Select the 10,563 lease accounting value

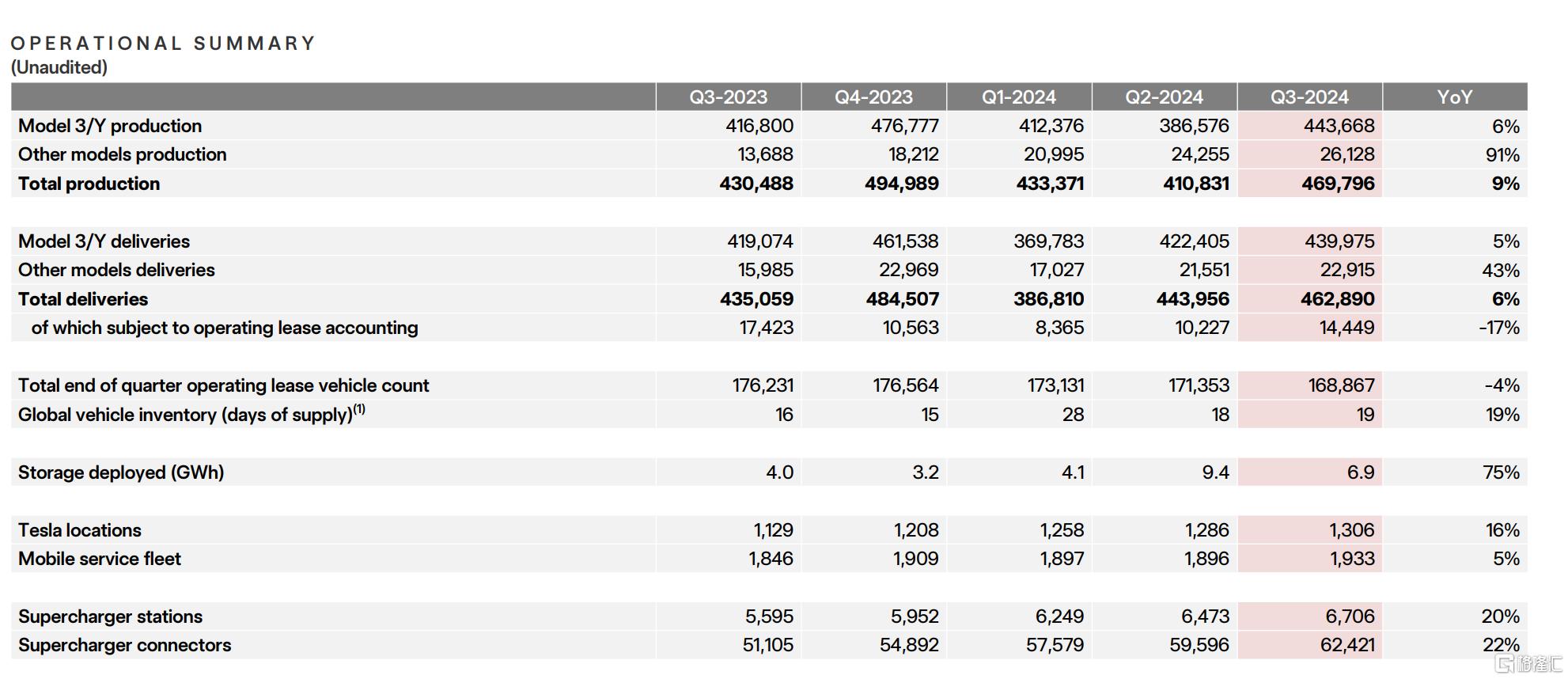tap(911, 328)
